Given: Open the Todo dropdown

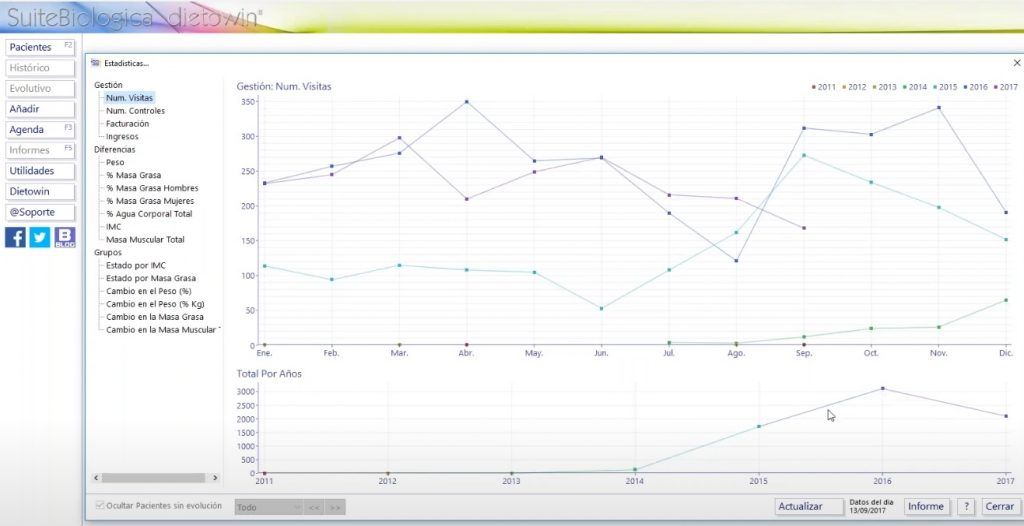Looking at the screenshot, I should point(268,507).
